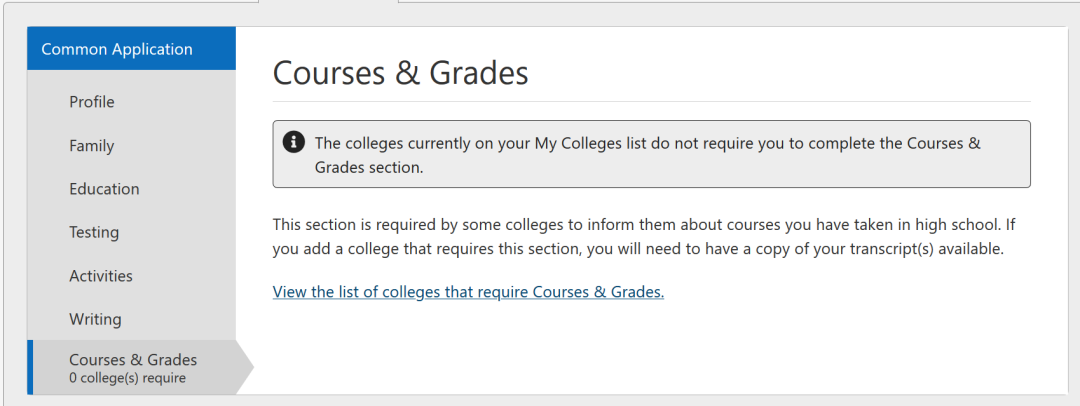This screenshot has height=406, width=1080.
Task: View the list of colleges requiring Courses & Grades
Action: tap(468, 292)
